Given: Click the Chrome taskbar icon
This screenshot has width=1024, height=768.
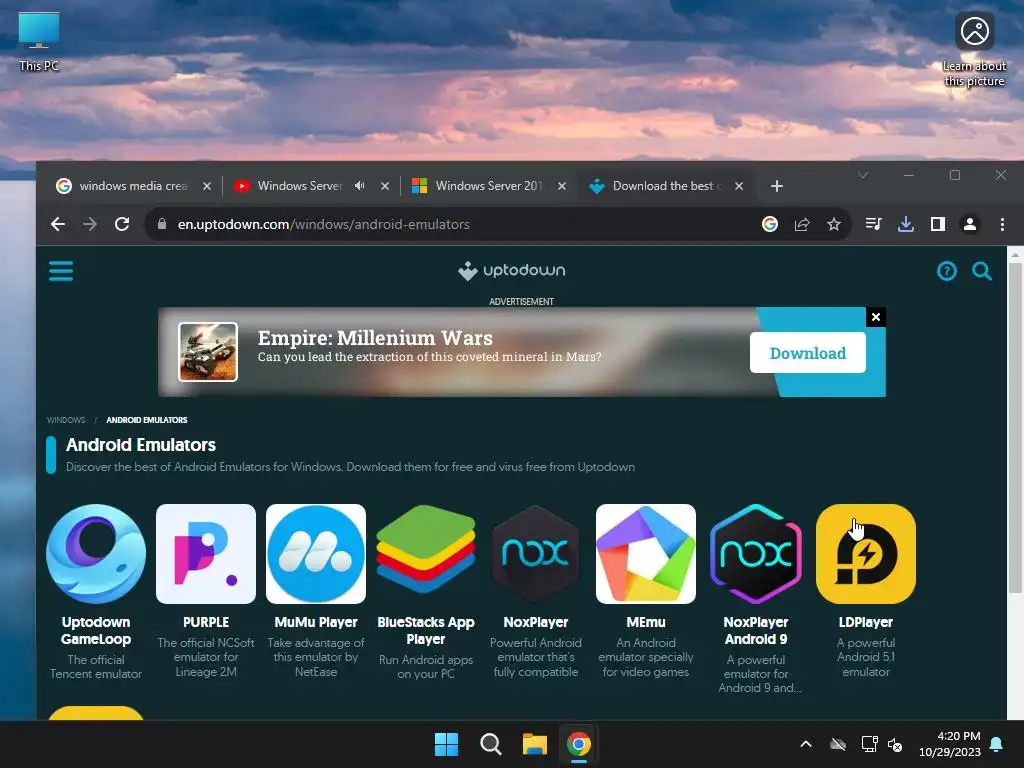Looking at the screenshot, I should pyautogui.click(x=579, y=744).
